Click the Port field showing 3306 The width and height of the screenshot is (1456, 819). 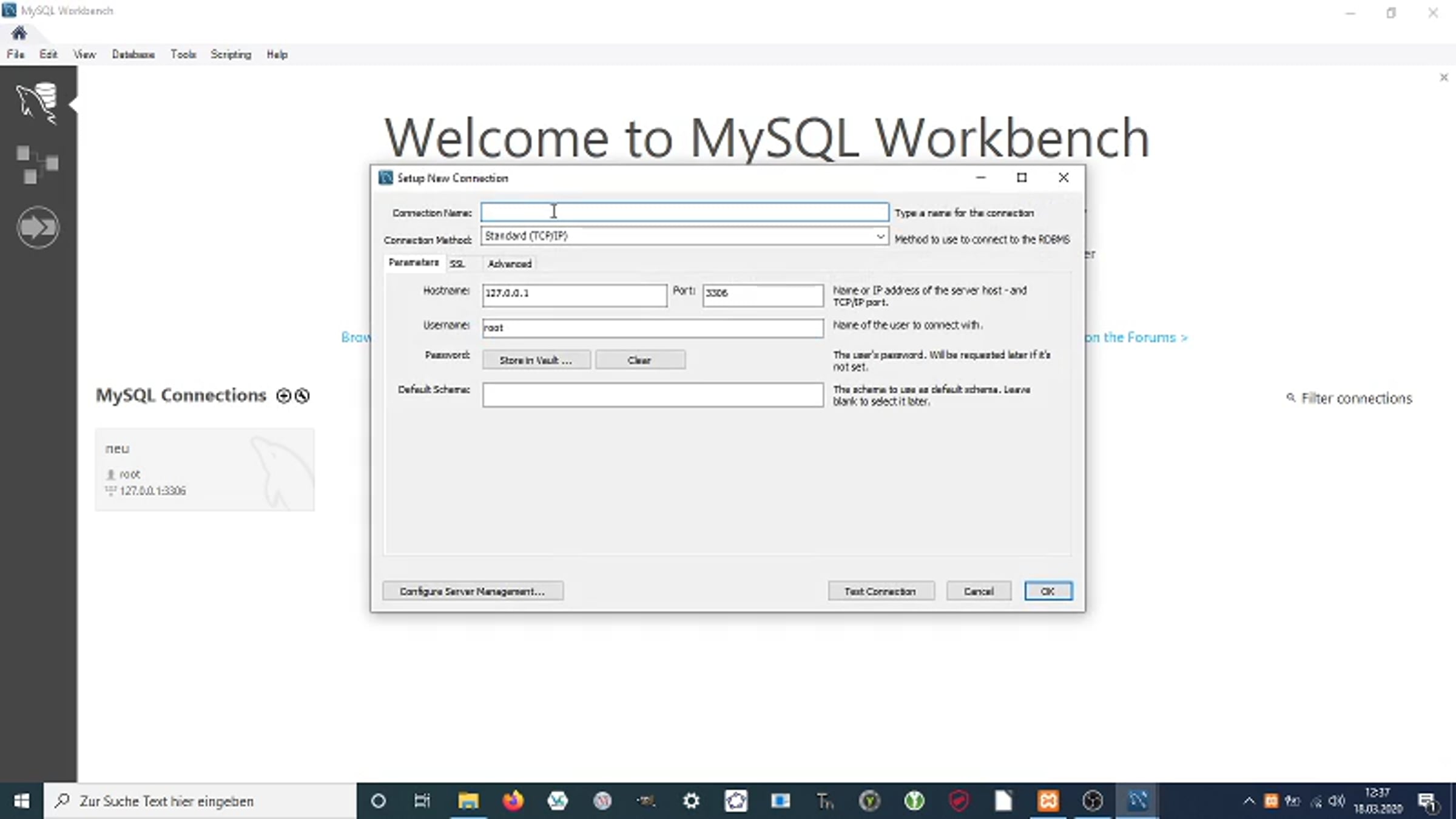763,295
